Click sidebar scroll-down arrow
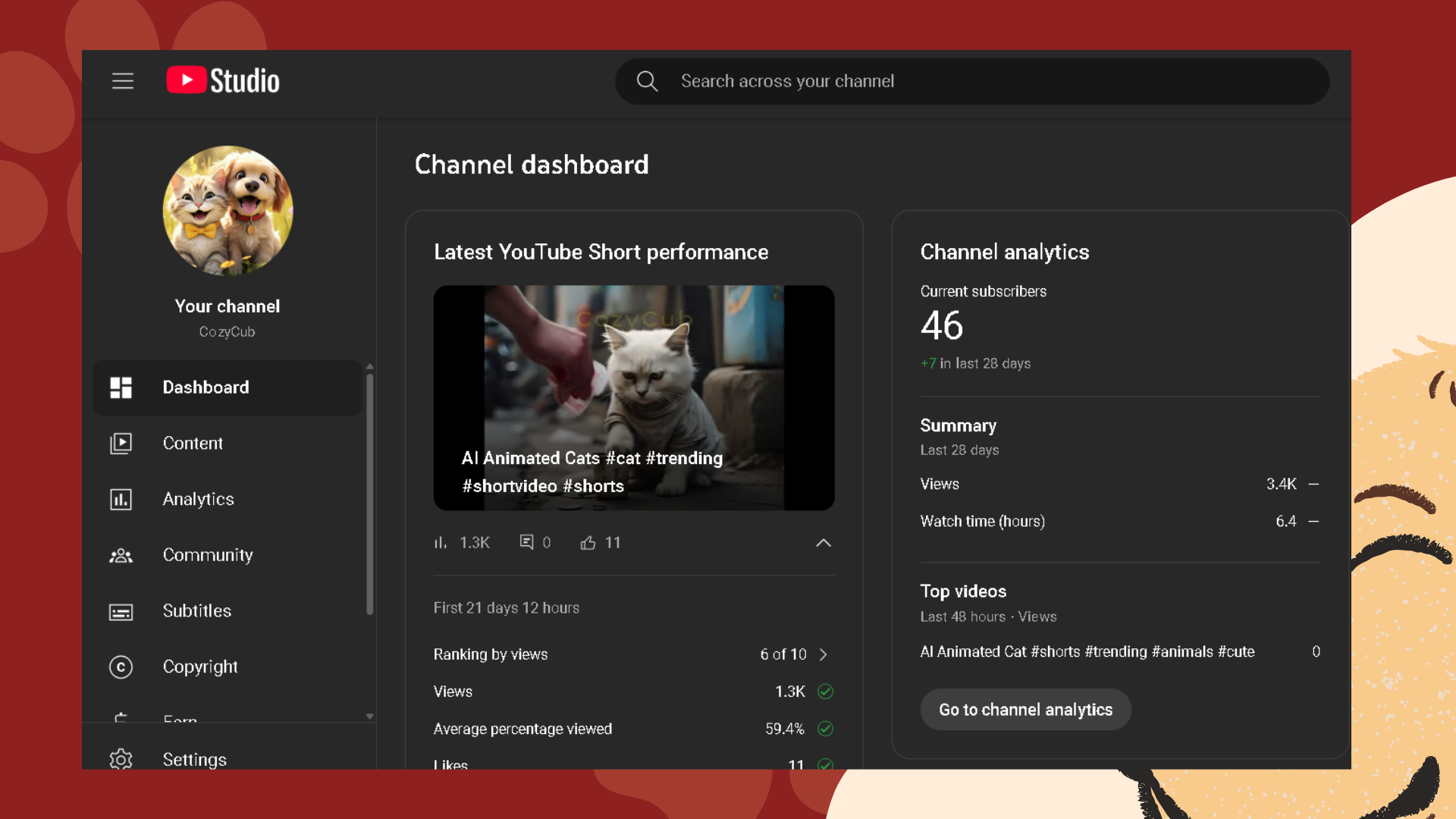This screenshot has width=1456, height=819. click(x=370, y=716)
